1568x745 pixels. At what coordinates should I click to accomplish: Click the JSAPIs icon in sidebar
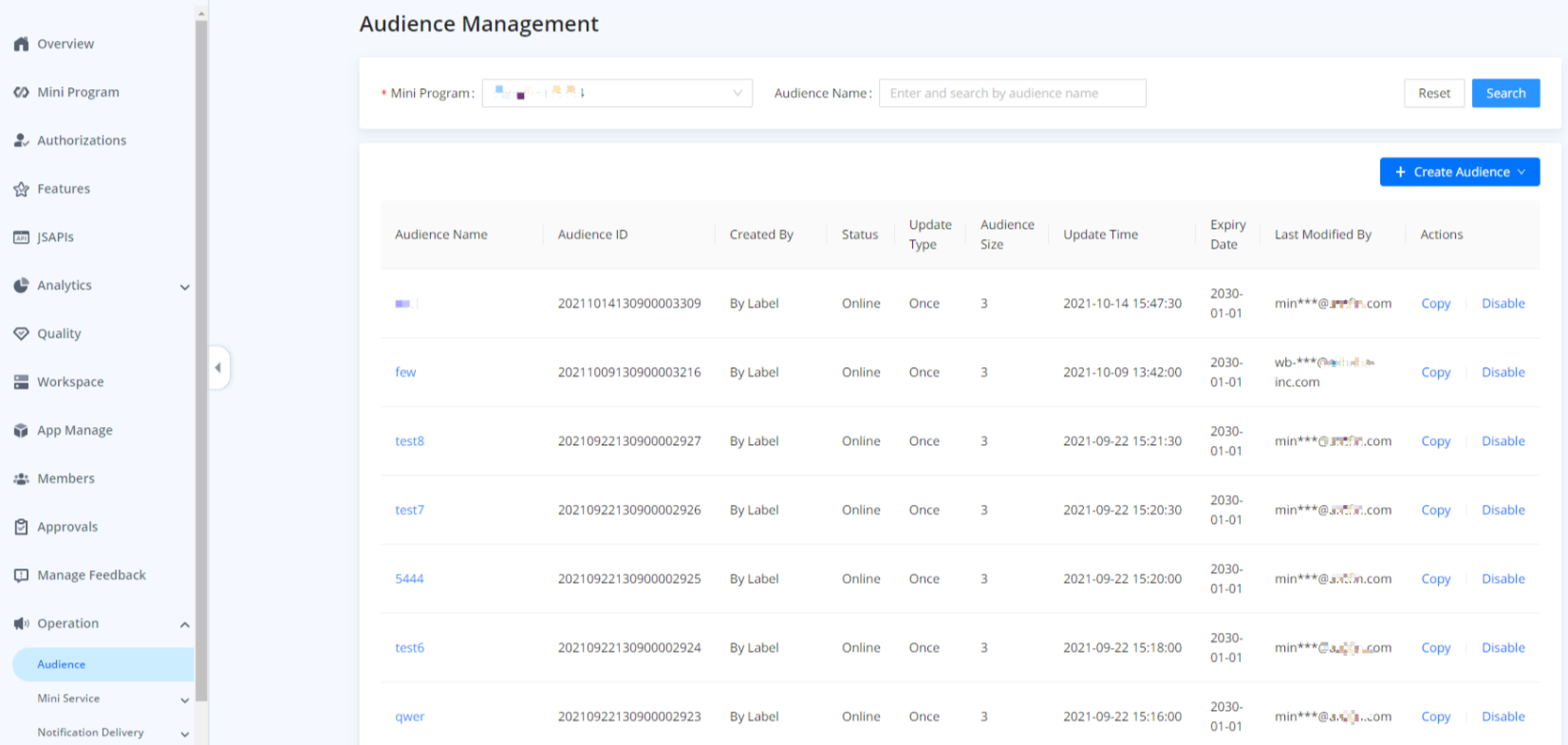[21, 237]
